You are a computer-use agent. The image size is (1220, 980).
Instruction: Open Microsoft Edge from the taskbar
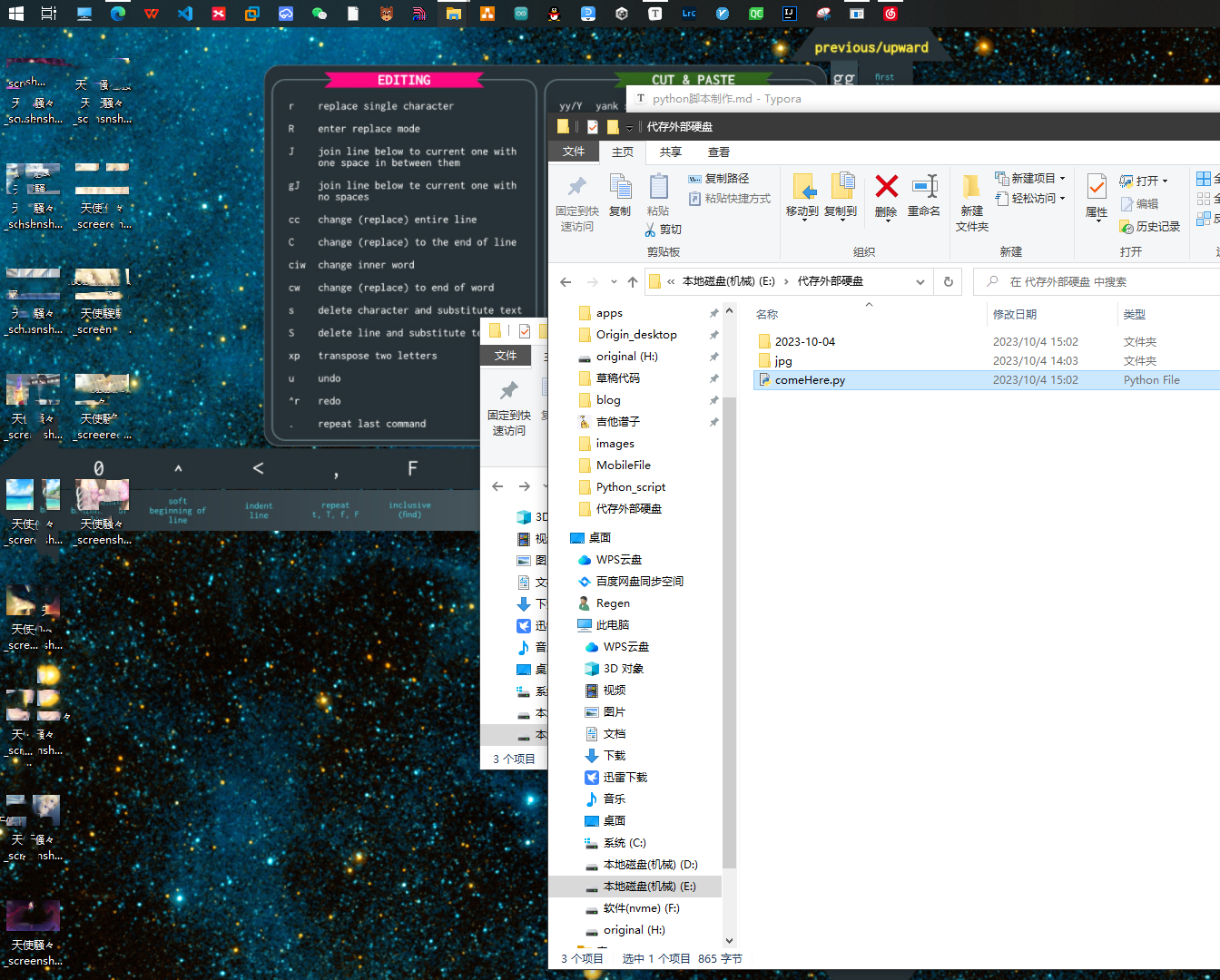click(118, 13)
